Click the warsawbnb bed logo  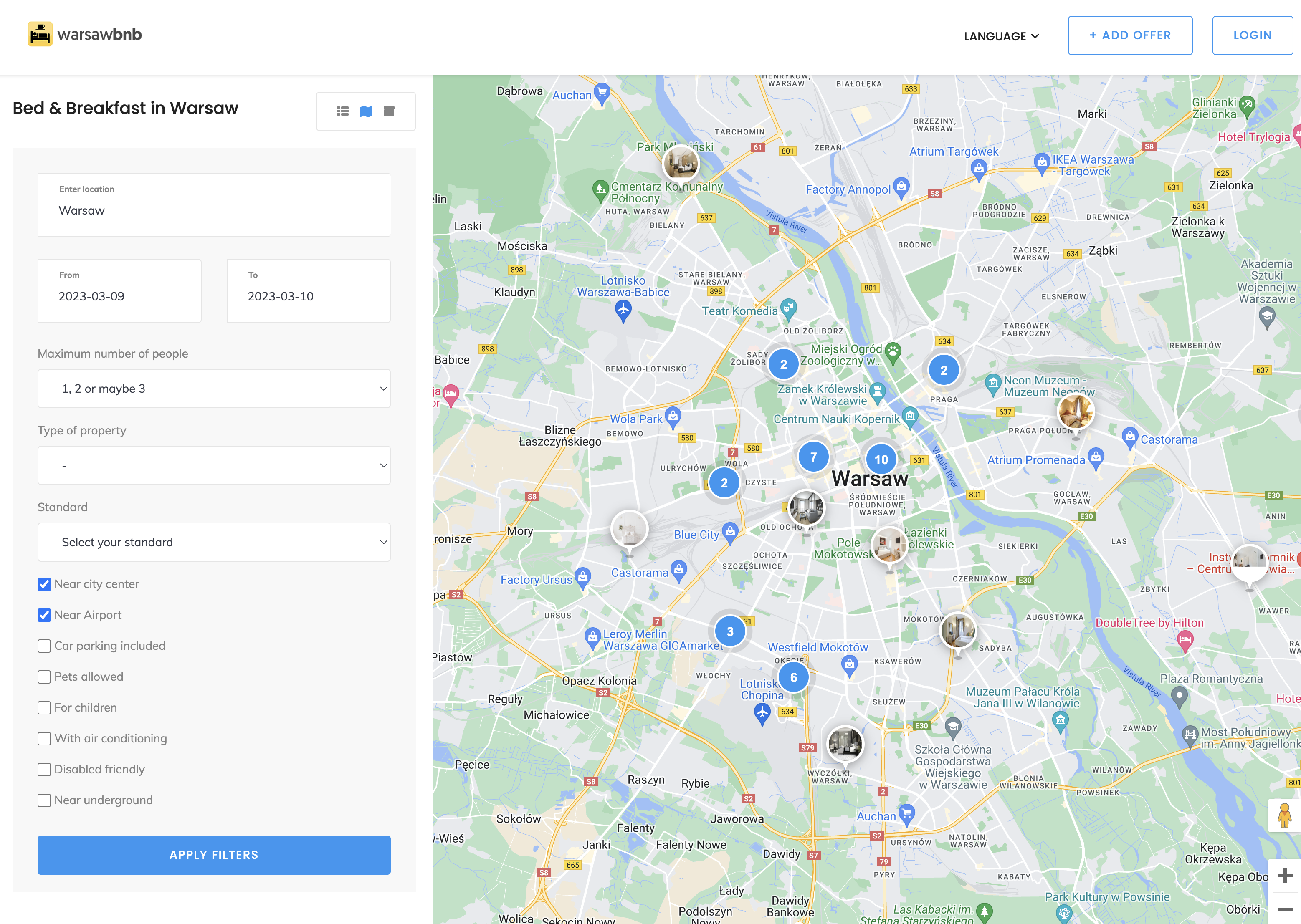[x=40, y=35]
